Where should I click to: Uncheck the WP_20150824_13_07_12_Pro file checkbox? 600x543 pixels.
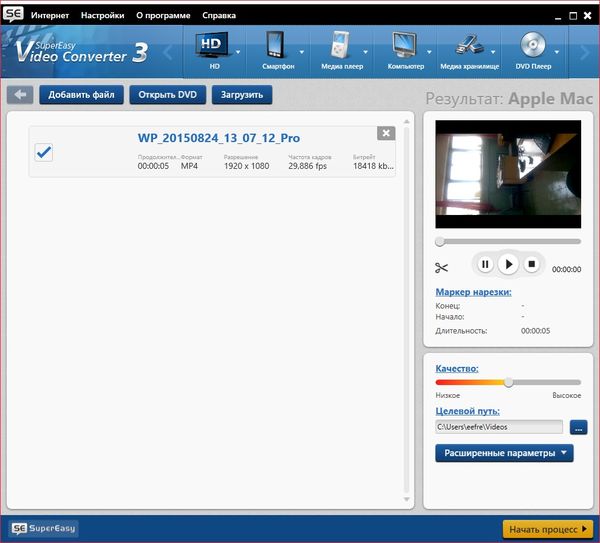[44, 152]
